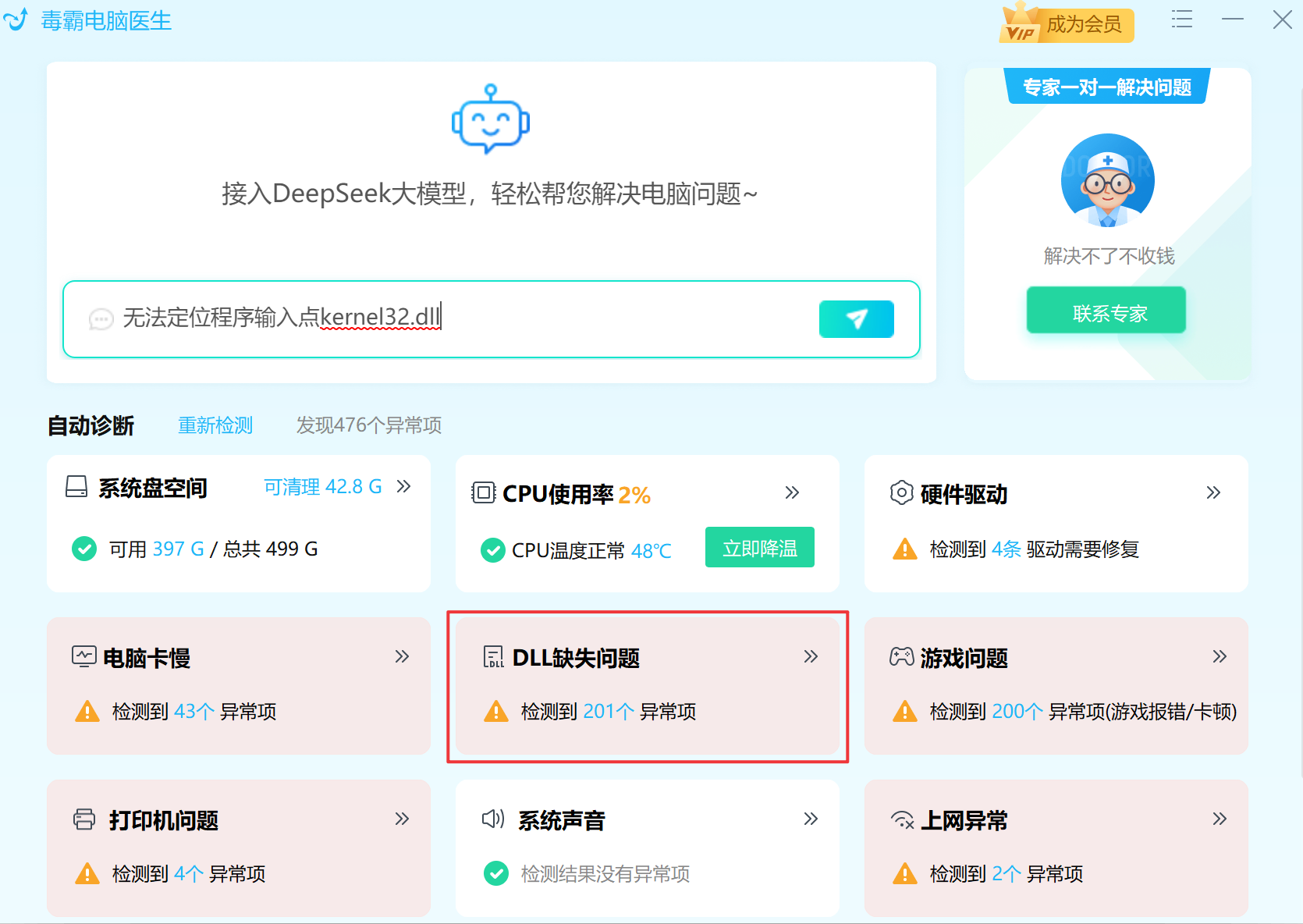Image resolution: width=1303 pixels, height=924 pixels.
Task: Click the CPU icon on CPU使用率 card
Action: click(x=485, y=493)
